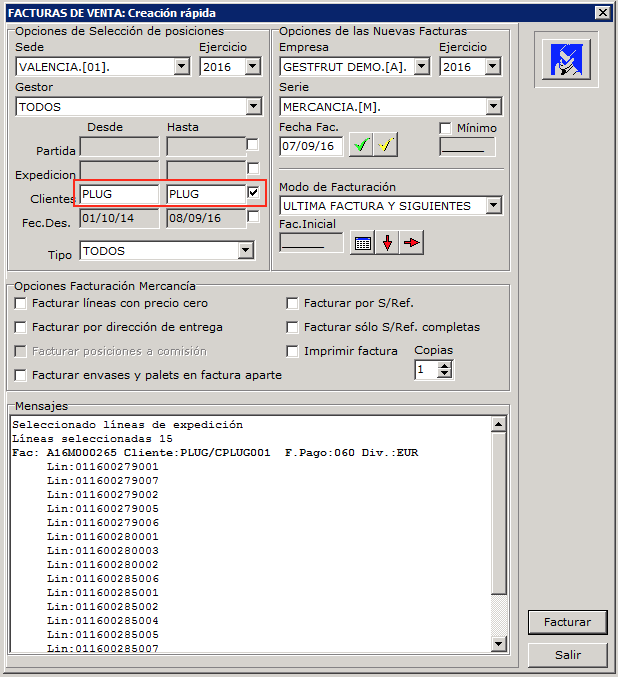Click the green checkmark beside Fecha Fac.

(x=361, y=146)
